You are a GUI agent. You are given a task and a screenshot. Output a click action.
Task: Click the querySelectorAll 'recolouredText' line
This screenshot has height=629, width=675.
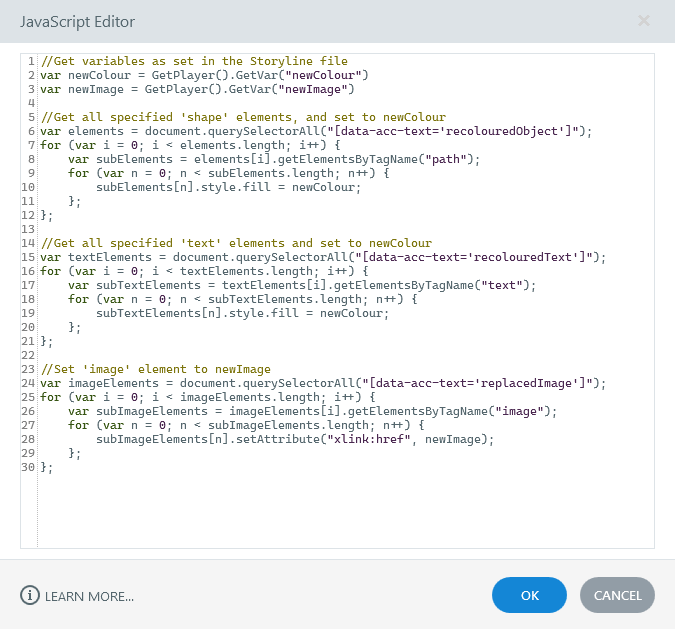point(323,257)
